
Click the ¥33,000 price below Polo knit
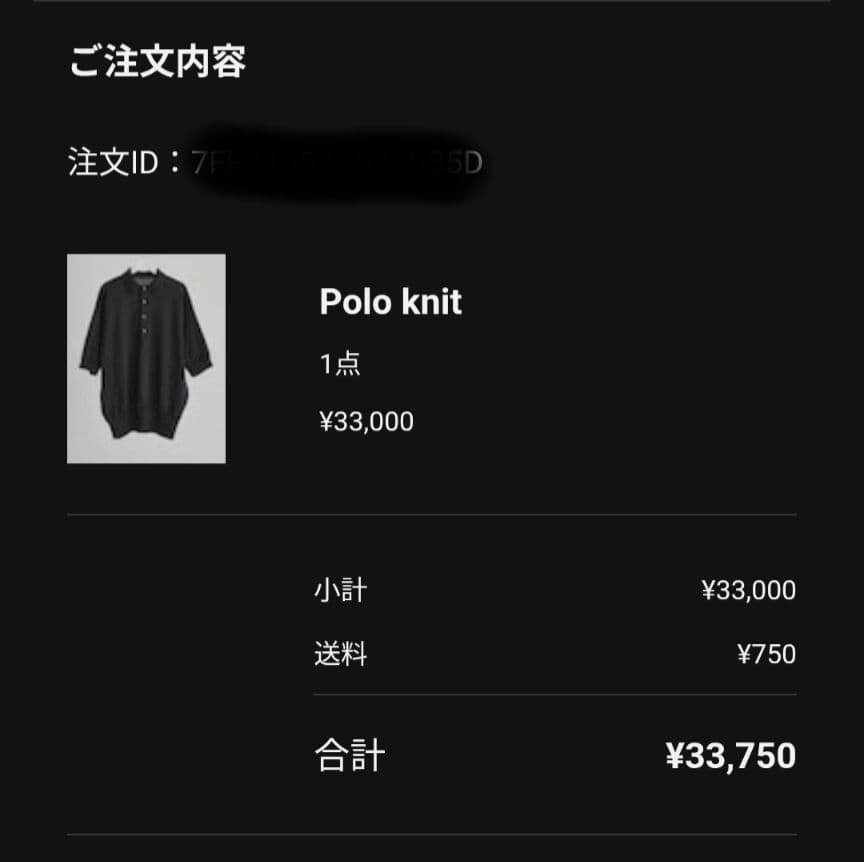pyautogui.click(x=366, y=422)
